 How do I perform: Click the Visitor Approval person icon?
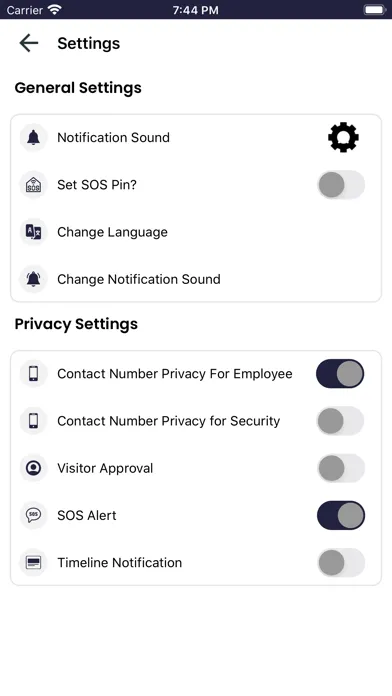point(33,468)
